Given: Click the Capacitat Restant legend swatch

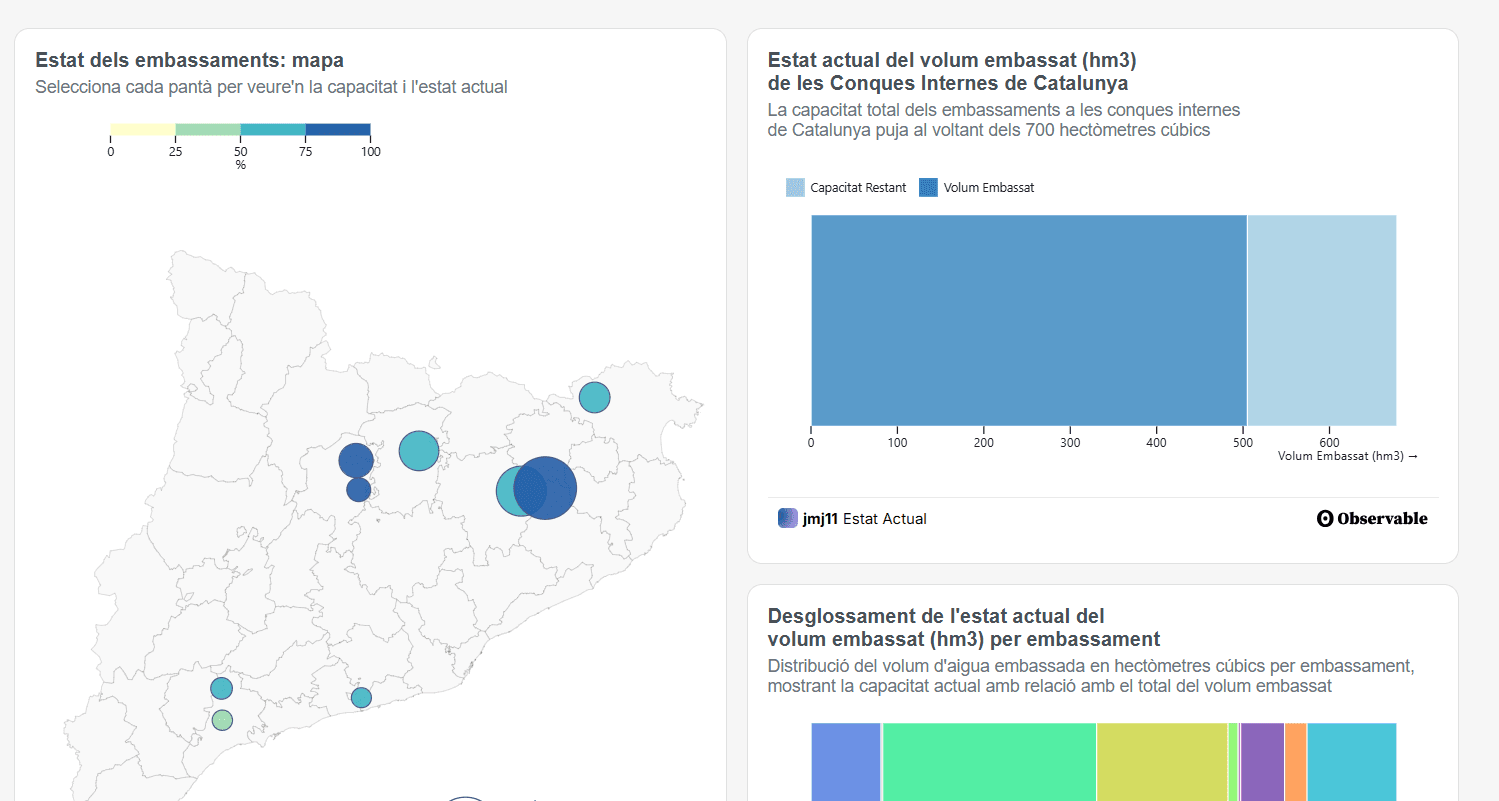Looking at the screenshot, I should point(795,187).
